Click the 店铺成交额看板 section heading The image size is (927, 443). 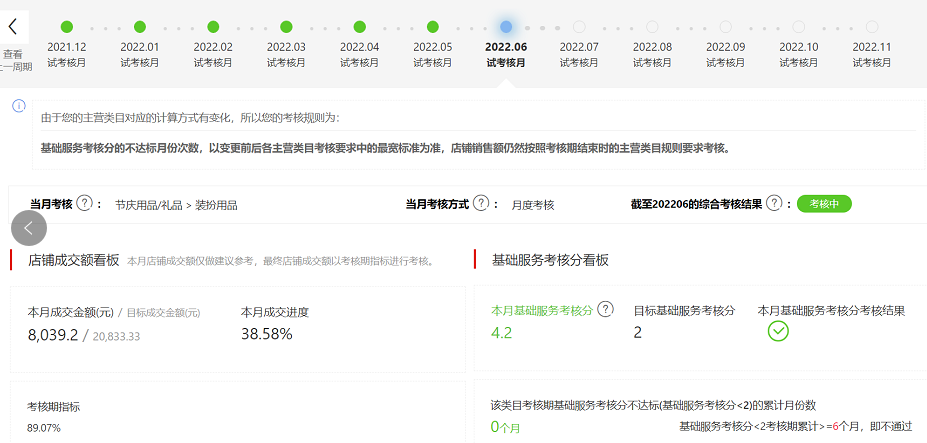click(x=74, y=260)
